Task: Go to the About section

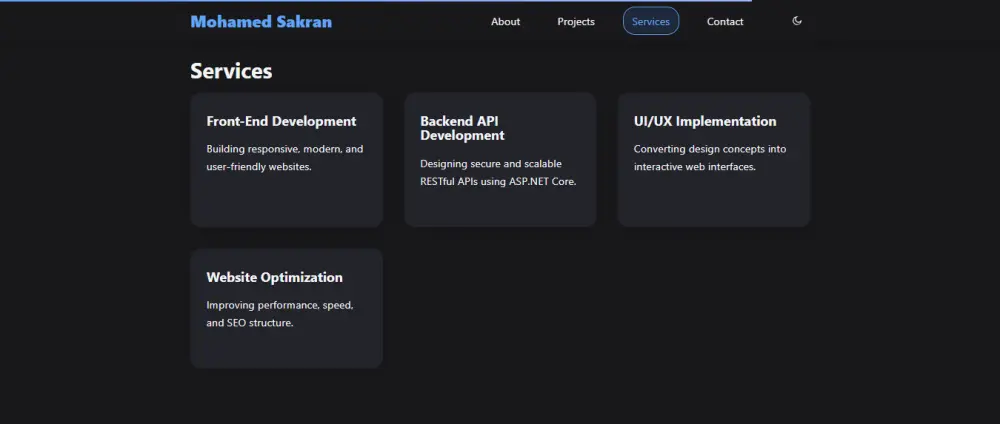Action: click(x=505, y=22)
